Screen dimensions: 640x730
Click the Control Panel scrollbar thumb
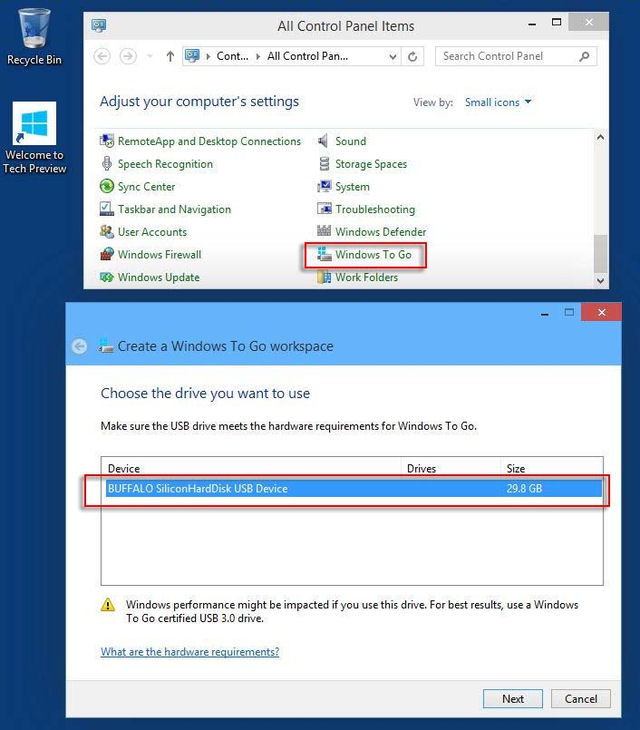tap(600, 254)
